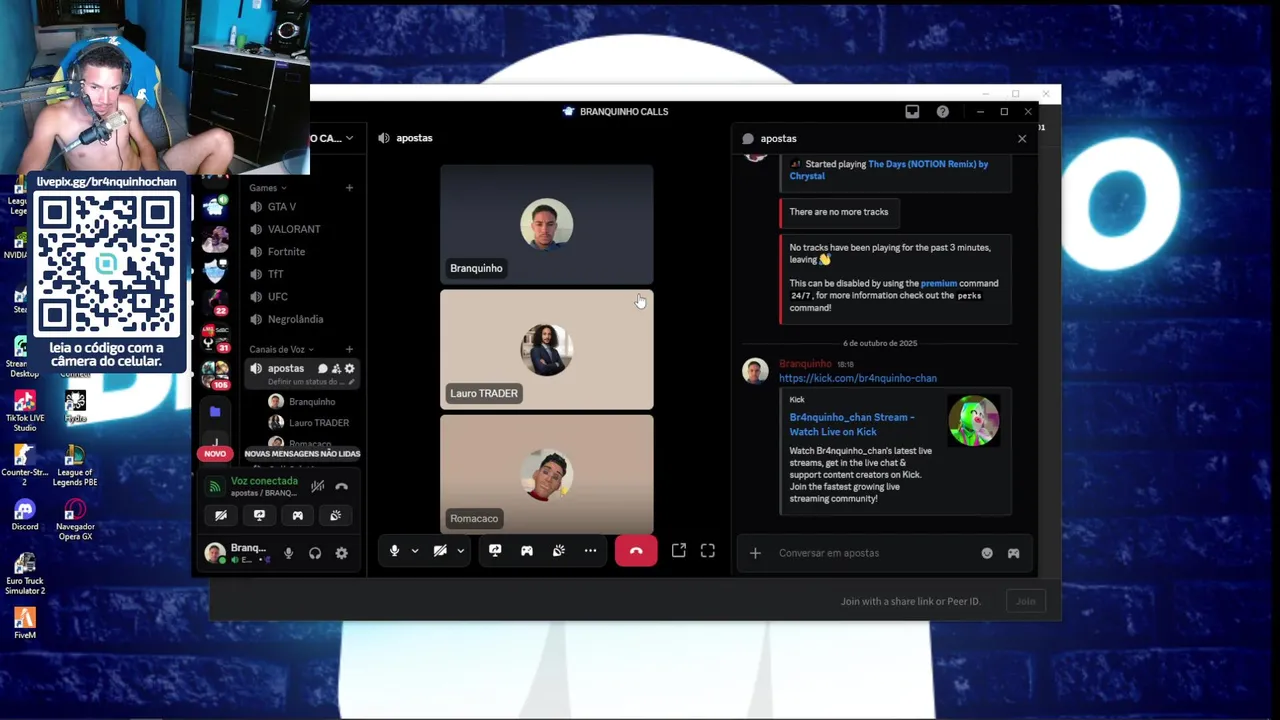Viewport: 1280px width, 720px height.
Task: Open user settings gear in user panel
Action: pyautogui.click(x=341, y=553)
